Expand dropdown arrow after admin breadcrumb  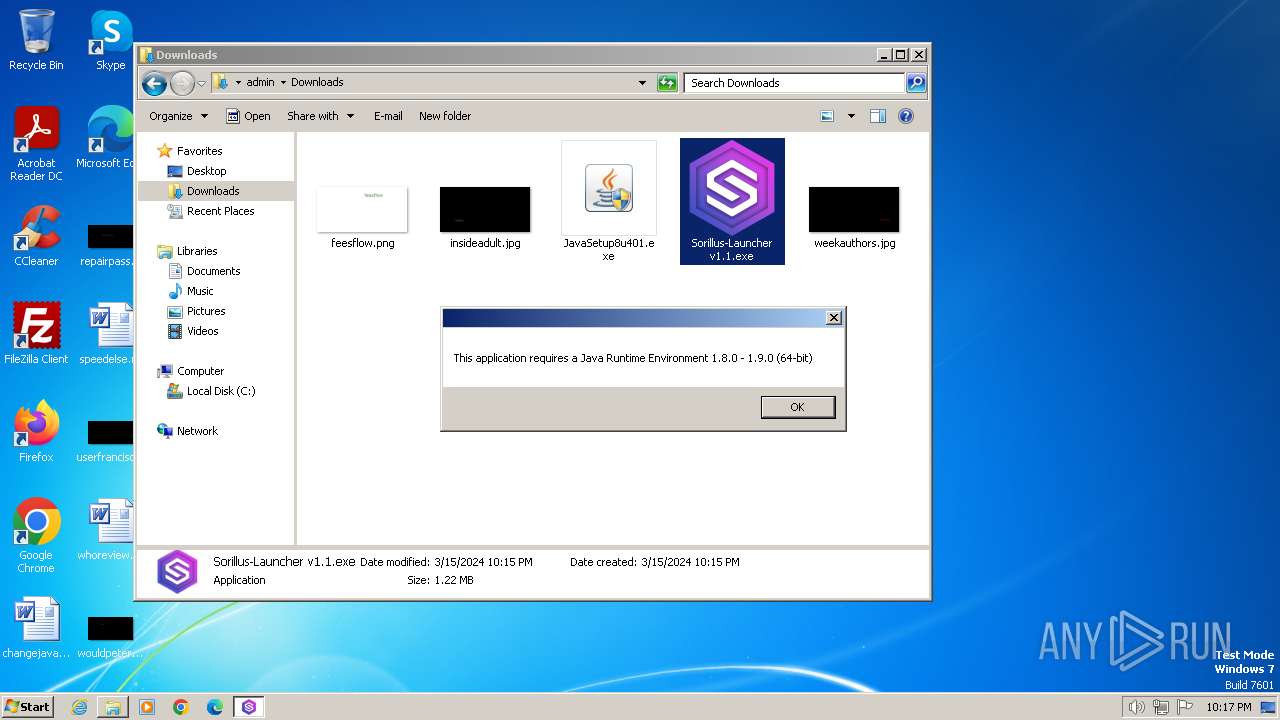pyautogui.click(x=283, y=83)
